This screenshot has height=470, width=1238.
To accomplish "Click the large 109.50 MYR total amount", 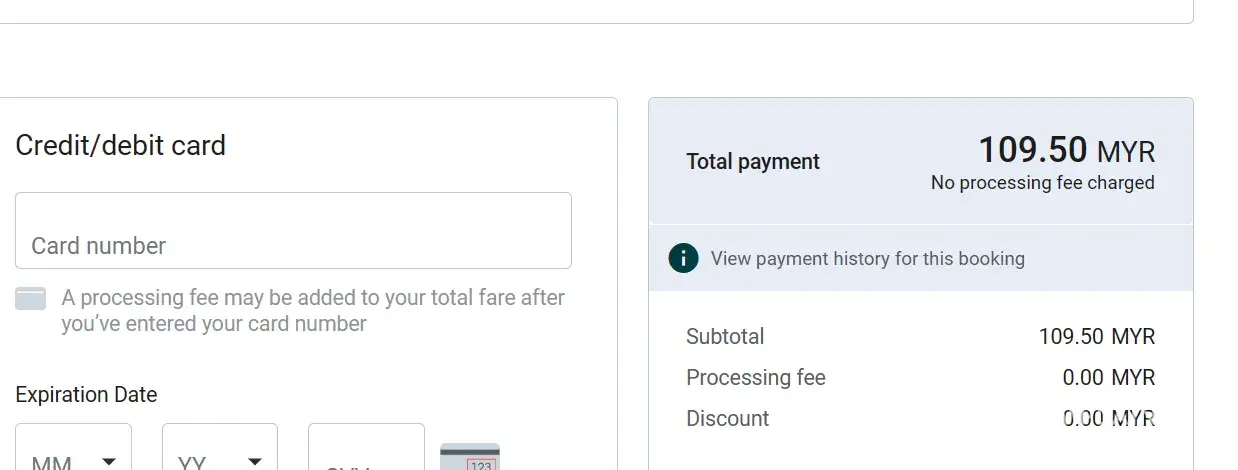I will [1066, 151].
